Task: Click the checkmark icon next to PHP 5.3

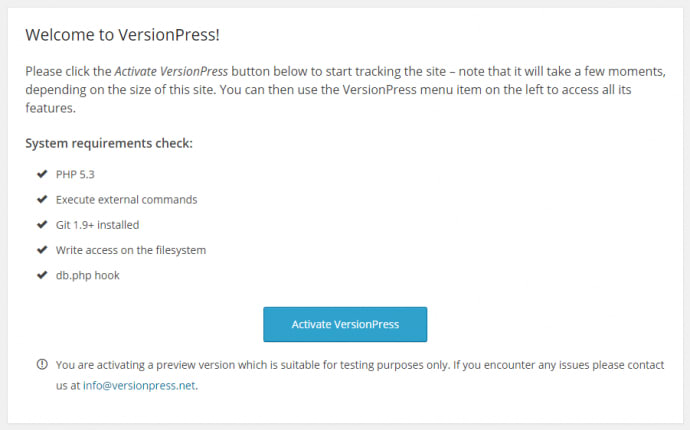Action: coord(41,174)
